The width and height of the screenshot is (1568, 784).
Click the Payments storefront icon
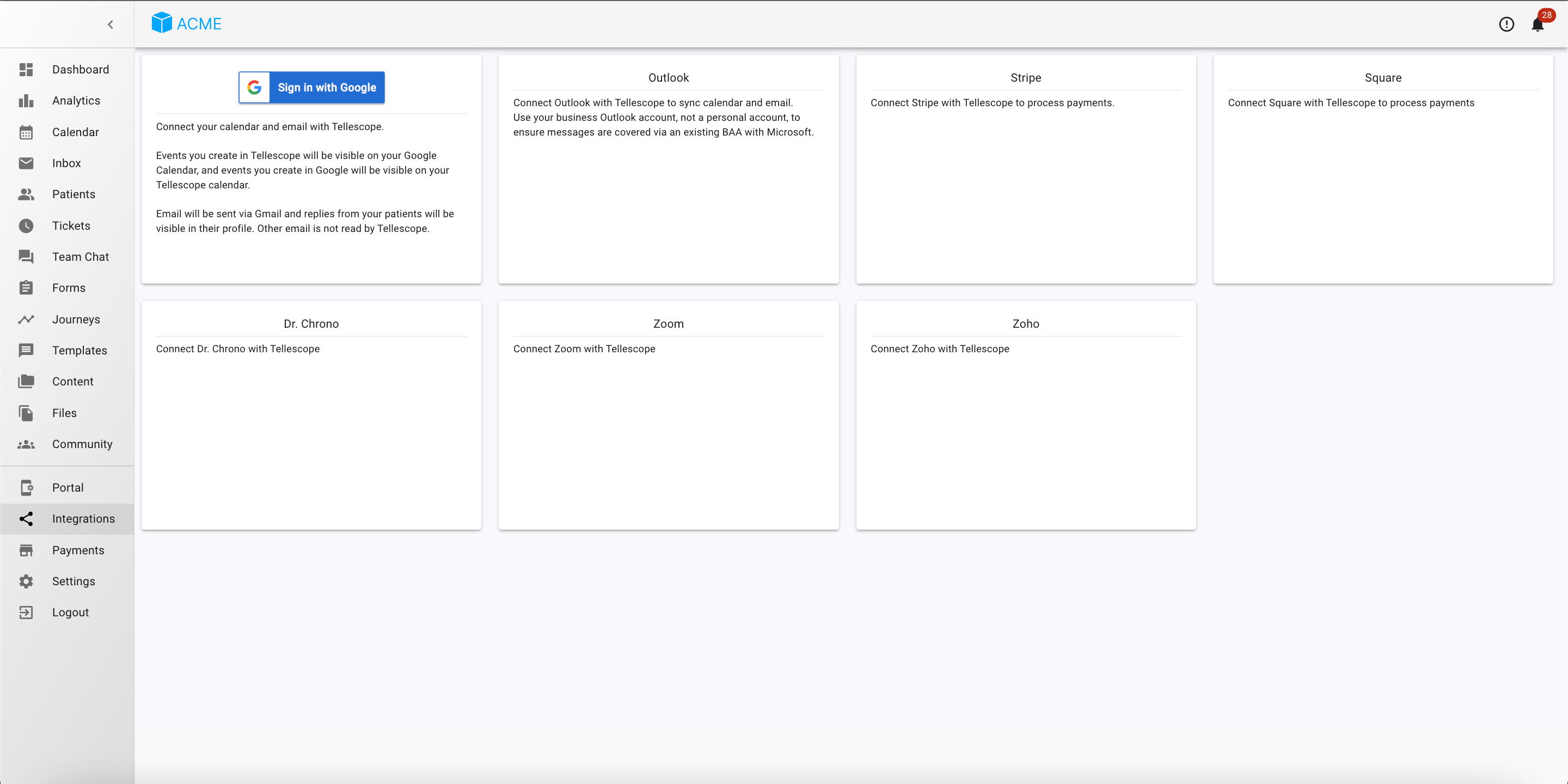pos(26,550)
